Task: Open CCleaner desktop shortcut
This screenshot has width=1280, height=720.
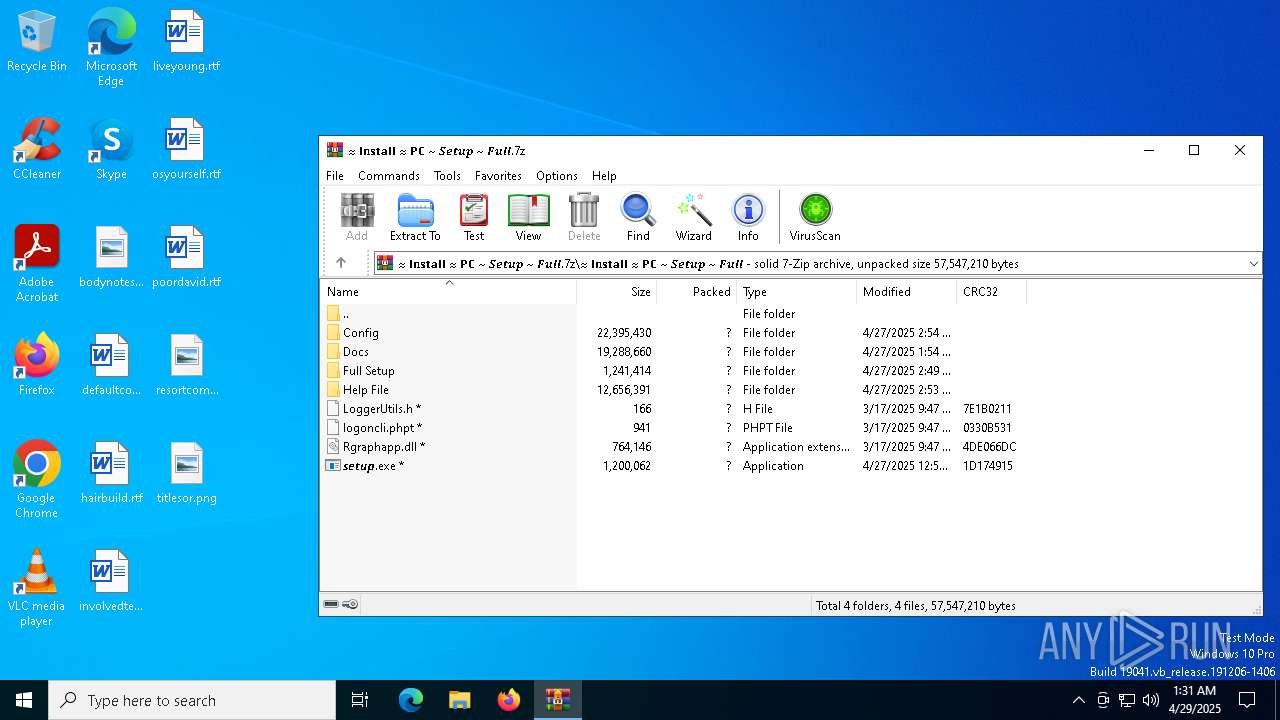Action: click(37, 150)
